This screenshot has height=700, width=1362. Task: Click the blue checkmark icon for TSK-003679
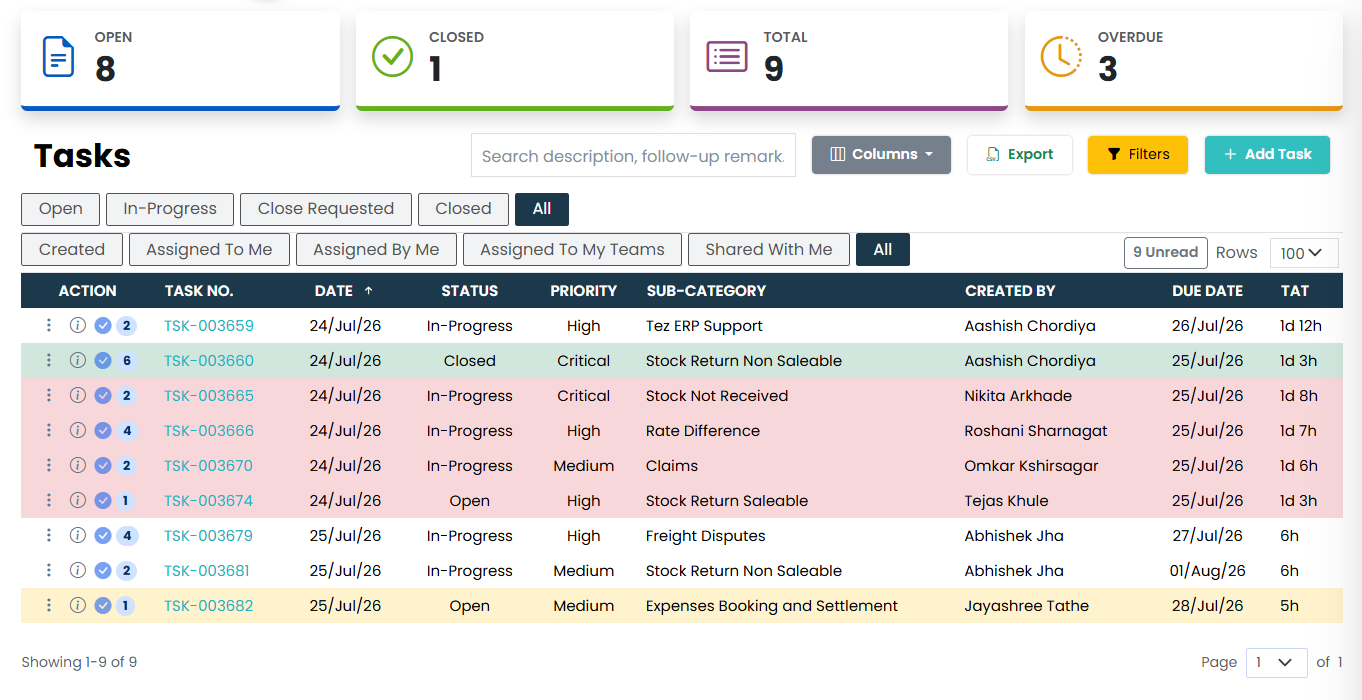(103, 536)
